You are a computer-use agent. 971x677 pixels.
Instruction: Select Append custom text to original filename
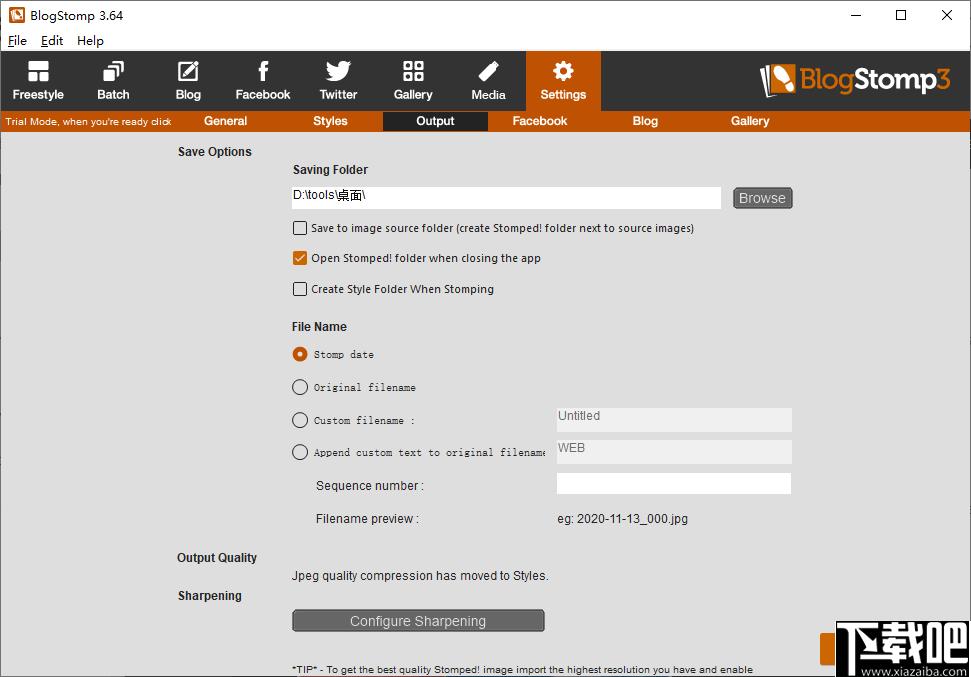(x=300, y=452)
